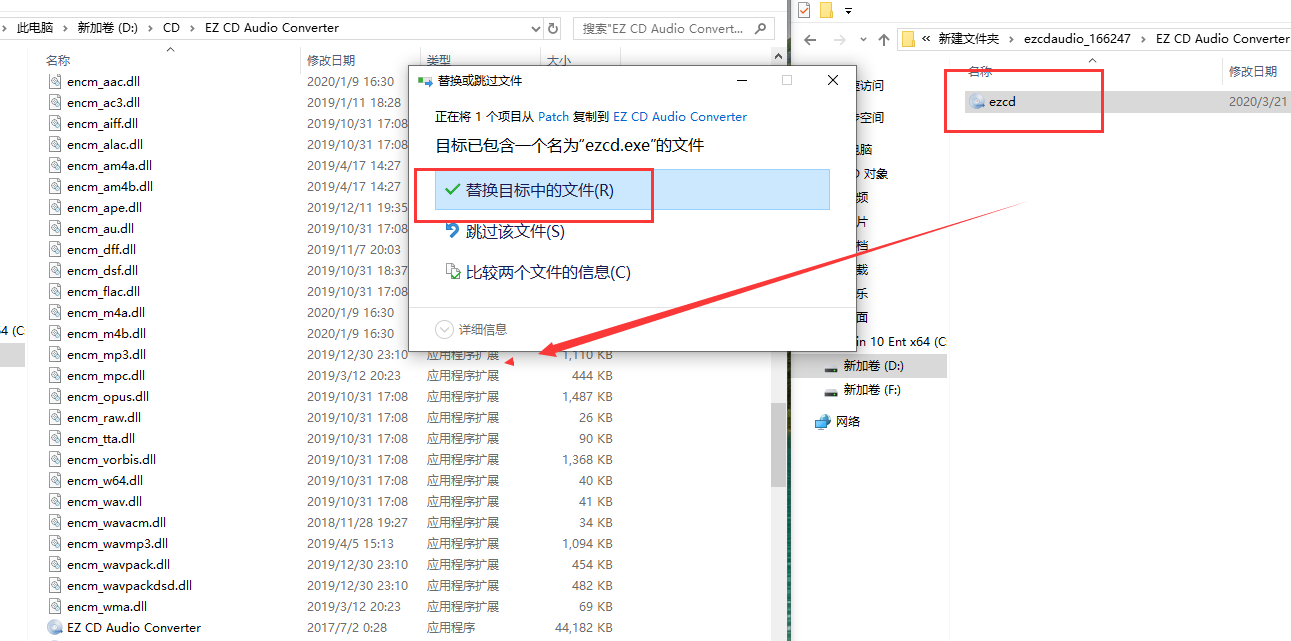Screen dimensions: 1291x641
Task: Select 新加卷 (F:) drive in right navigation pane
Action: (871, 390)
